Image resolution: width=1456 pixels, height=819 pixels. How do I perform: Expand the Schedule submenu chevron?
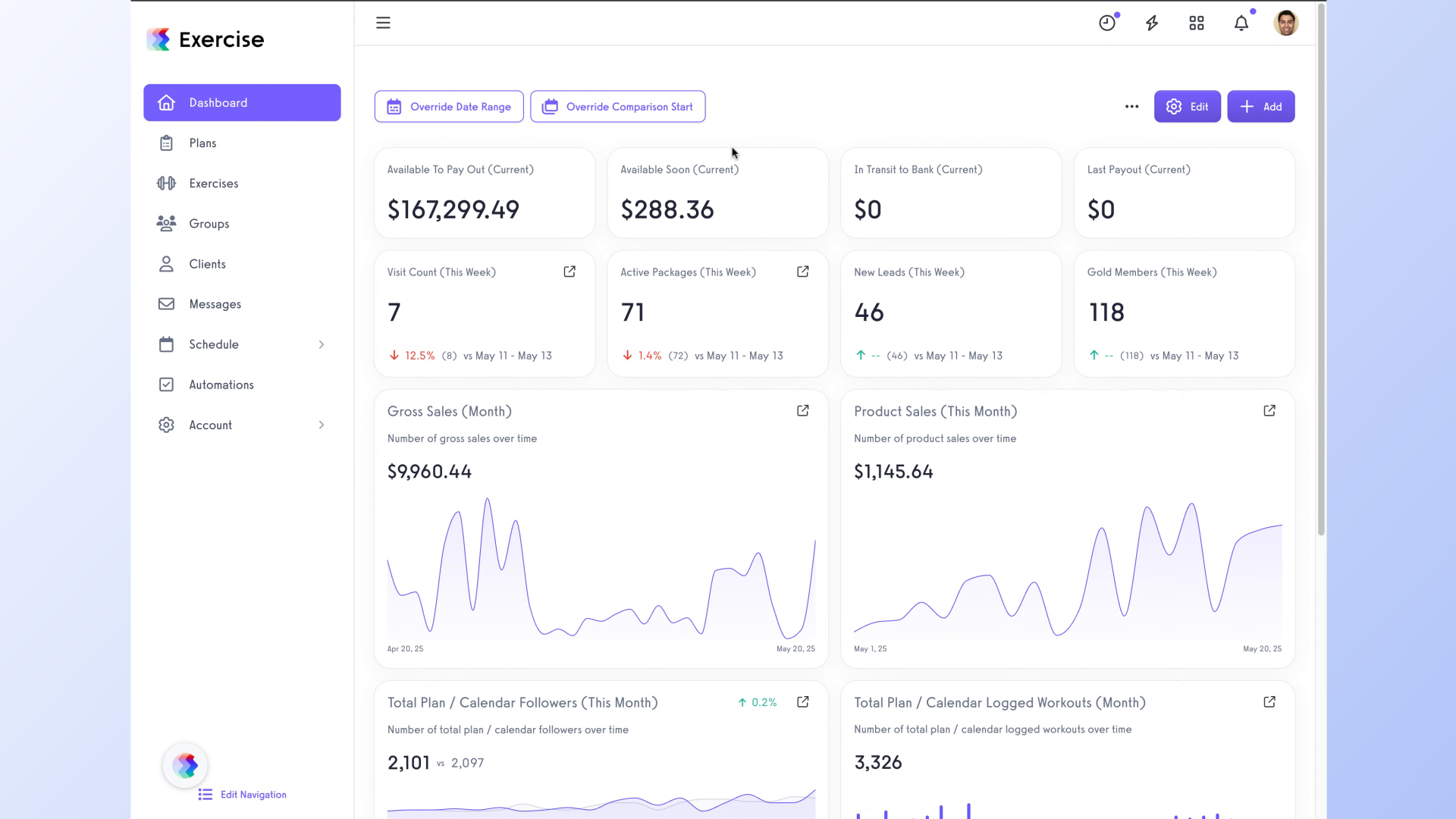[322, 344]
